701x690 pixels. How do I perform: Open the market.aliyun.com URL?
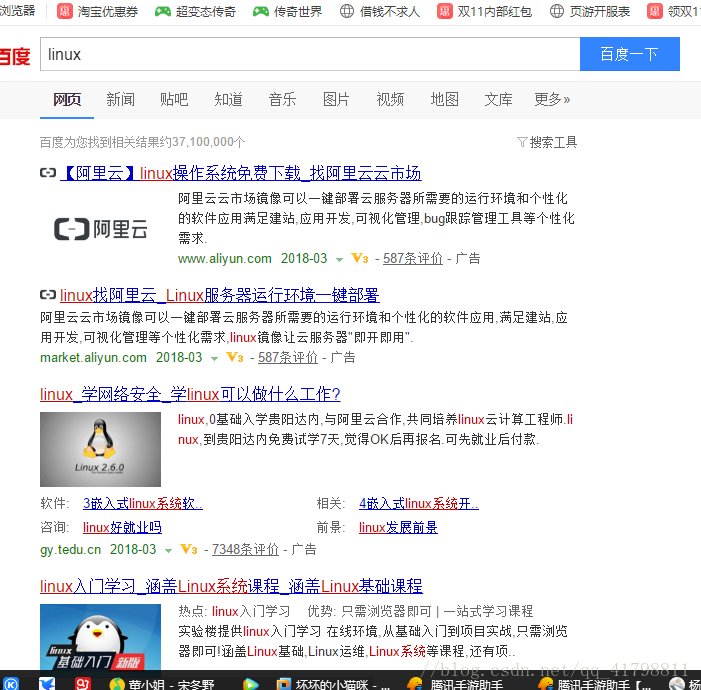click(x=93, y=358)
